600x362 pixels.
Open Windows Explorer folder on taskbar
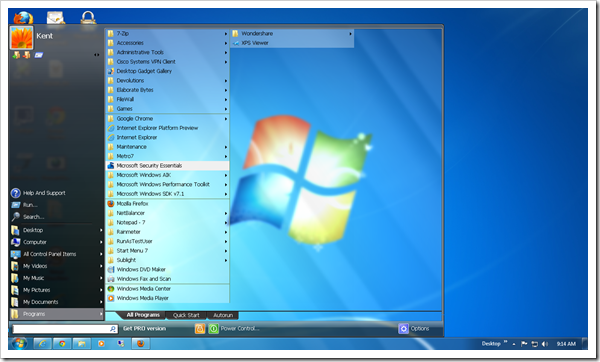pyautogui.click(x=82, y=344)
